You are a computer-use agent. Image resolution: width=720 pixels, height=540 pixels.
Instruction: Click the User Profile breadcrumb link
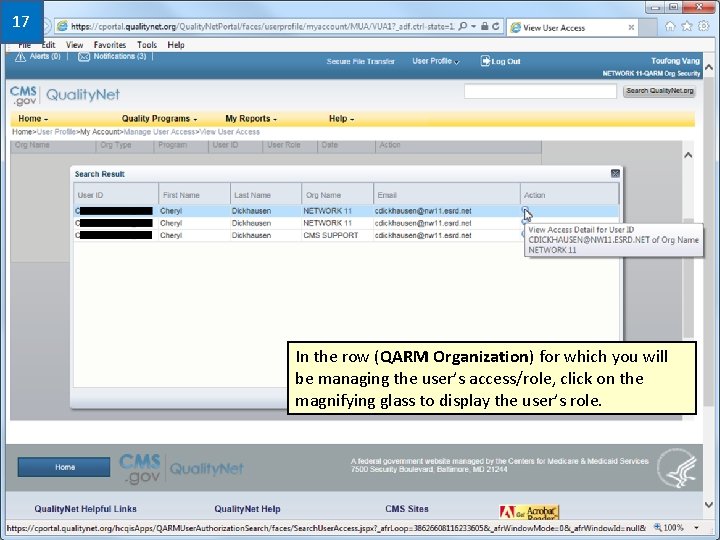pos(56,132)
